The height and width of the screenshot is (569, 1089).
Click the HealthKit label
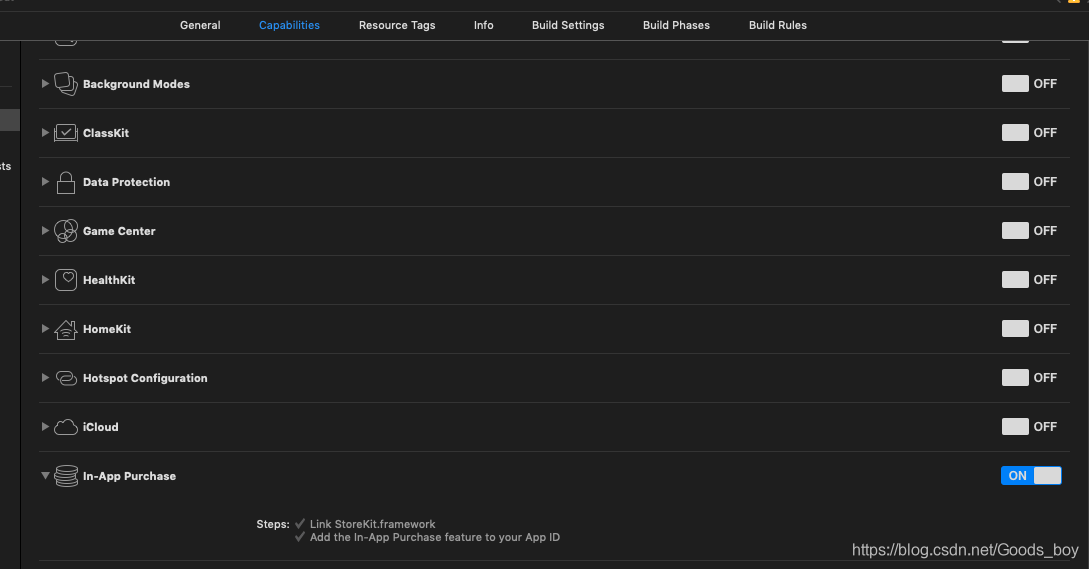(109, 280)
